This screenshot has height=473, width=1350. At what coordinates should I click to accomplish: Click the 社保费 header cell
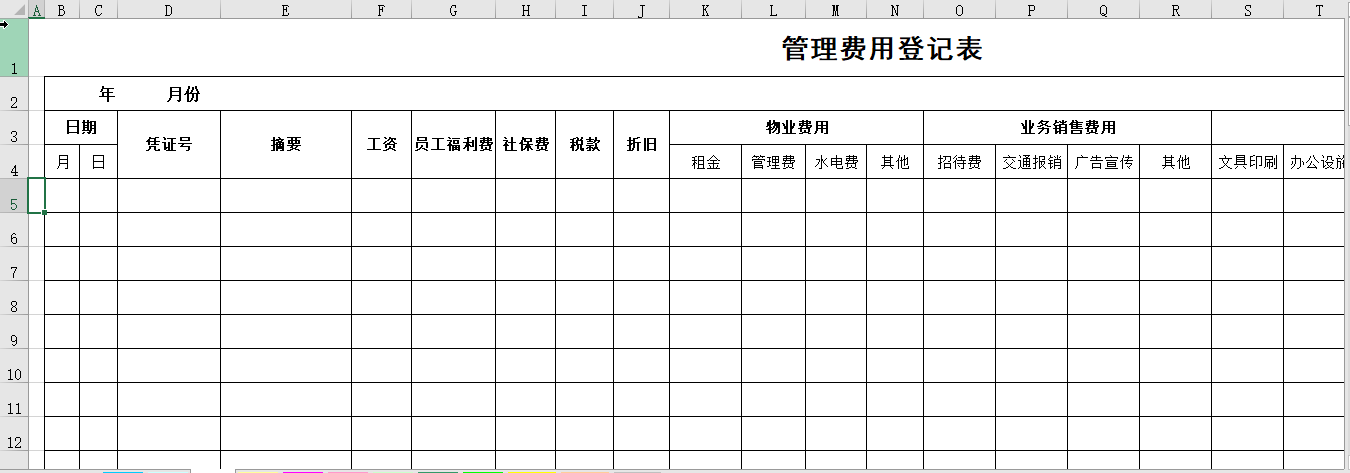(525, 144)
